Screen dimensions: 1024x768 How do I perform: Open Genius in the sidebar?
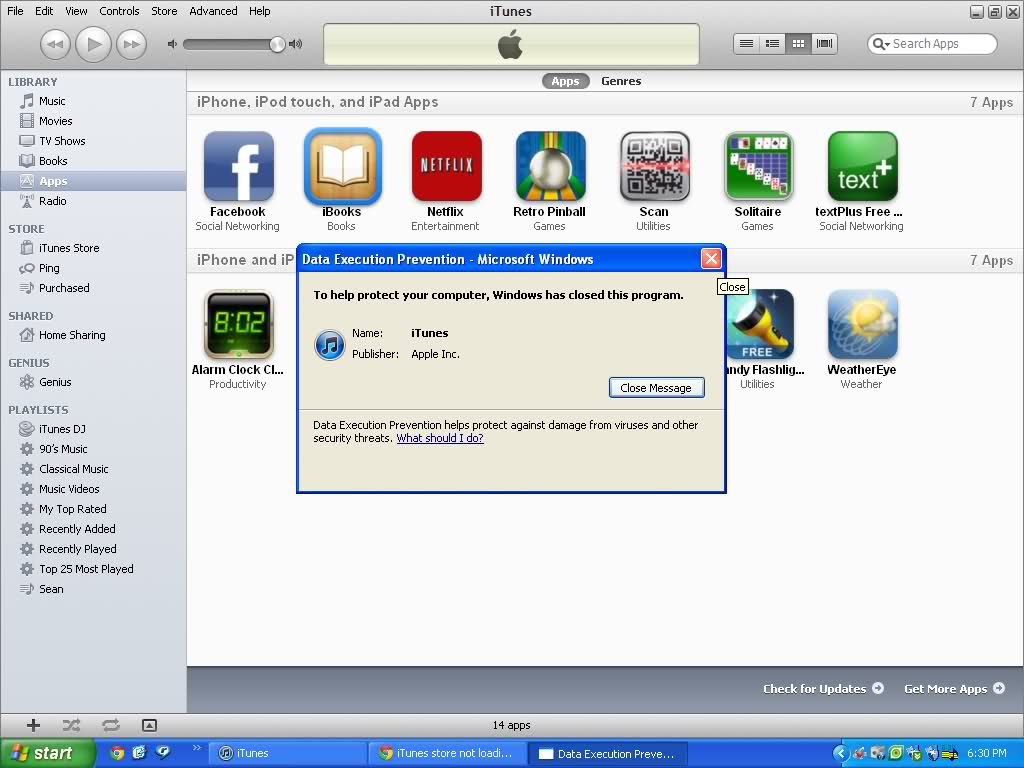55,382
